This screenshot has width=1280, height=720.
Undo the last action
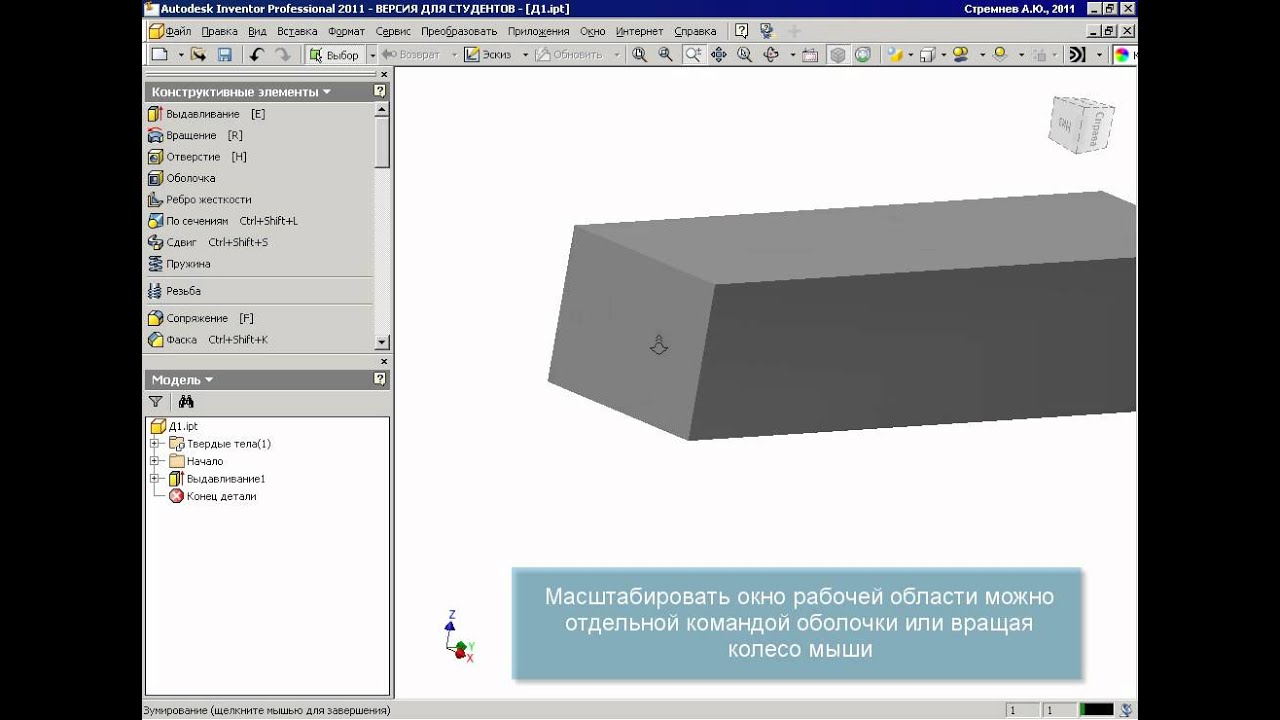[257, 55]
